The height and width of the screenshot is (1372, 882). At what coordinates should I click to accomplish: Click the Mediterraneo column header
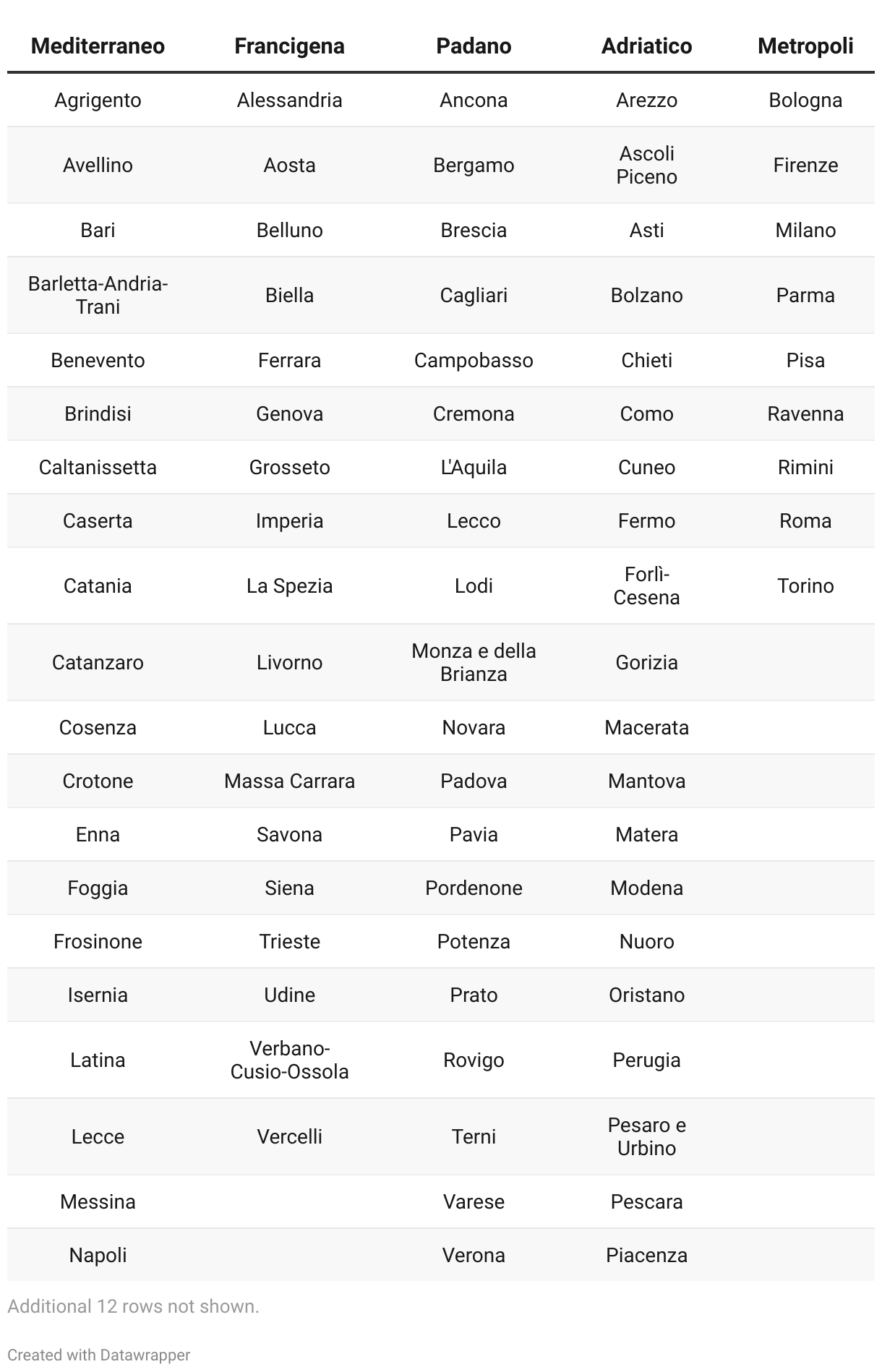tap(98, 46)
